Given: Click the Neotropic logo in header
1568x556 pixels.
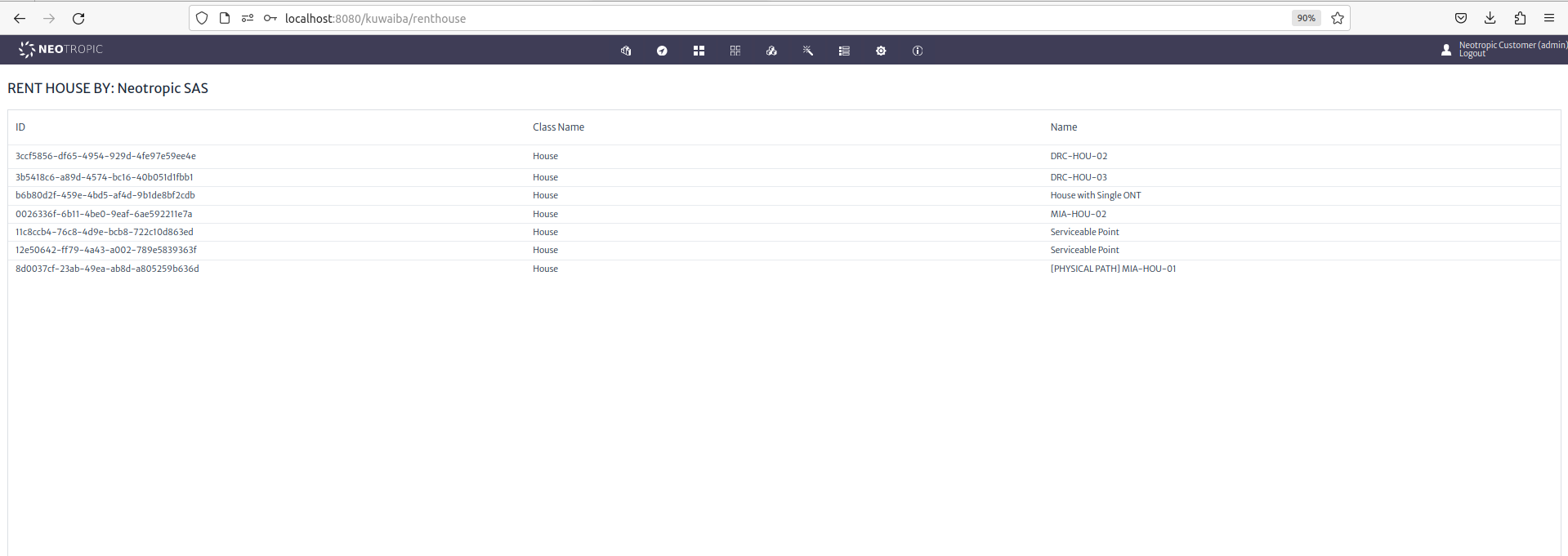Looking at the screenshot, I should [61, 50].
